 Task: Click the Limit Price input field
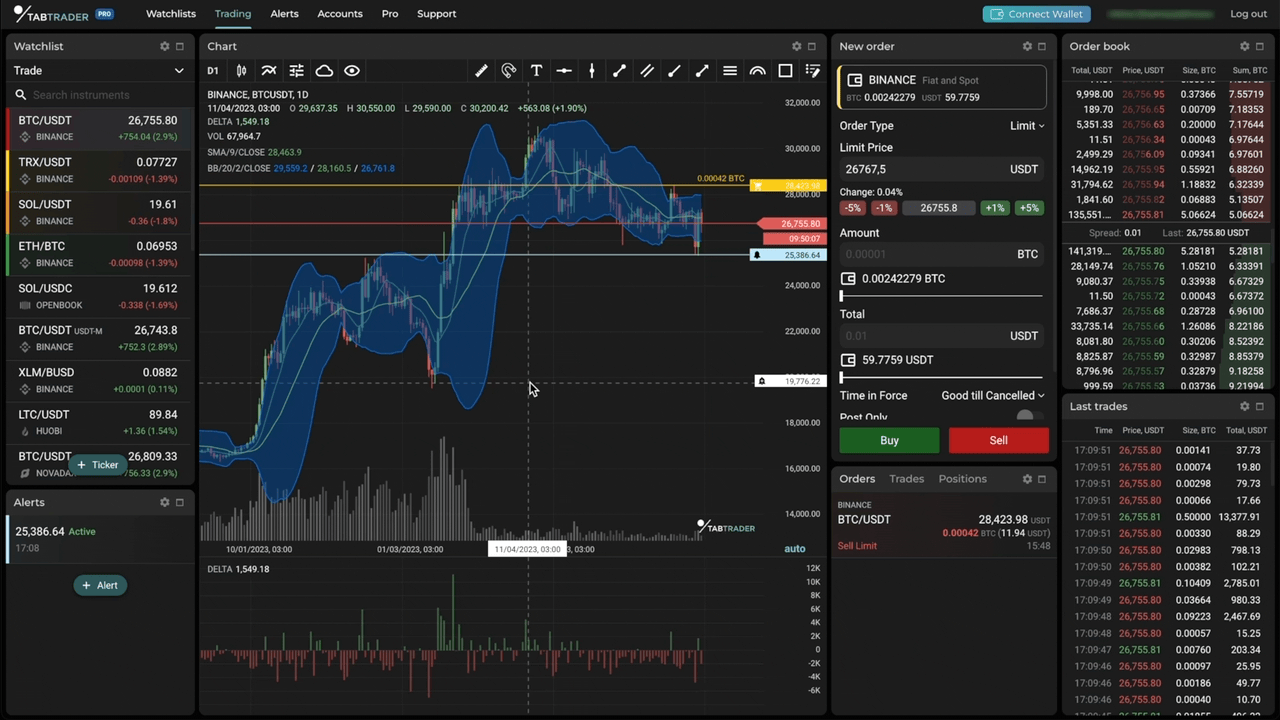point(943,170)
